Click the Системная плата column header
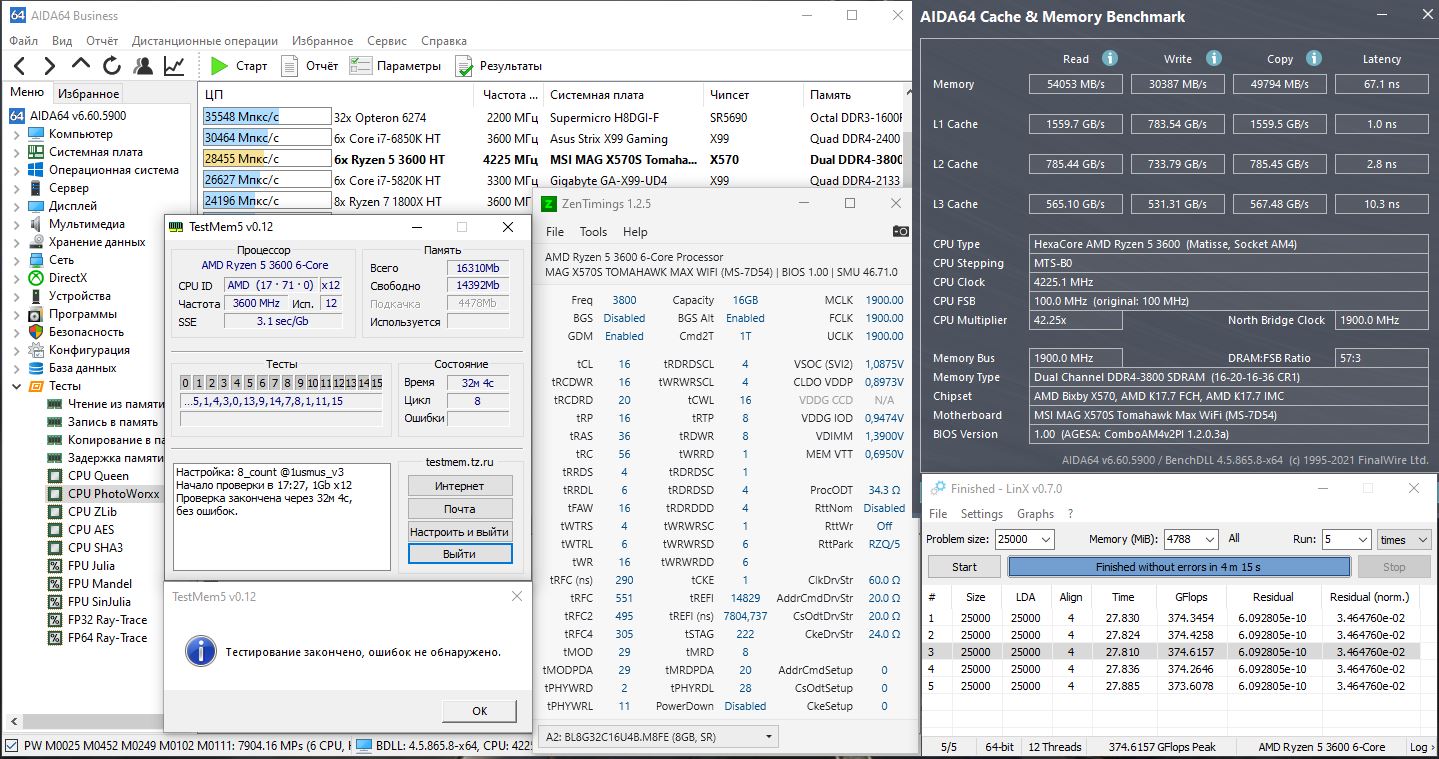This screenshot has height=759, width=1439. coord(623,95)
